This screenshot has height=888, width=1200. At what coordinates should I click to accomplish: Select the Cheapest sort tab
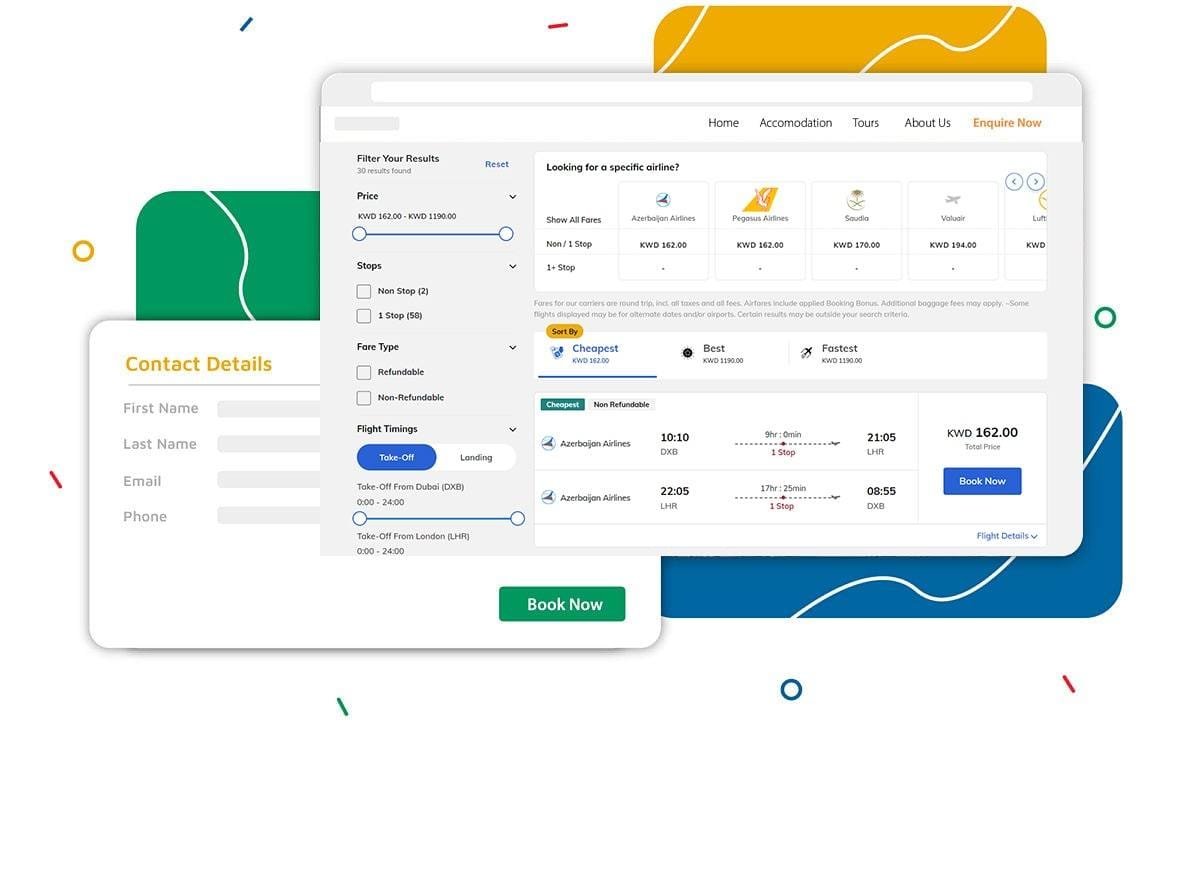[x=597, y=354]
